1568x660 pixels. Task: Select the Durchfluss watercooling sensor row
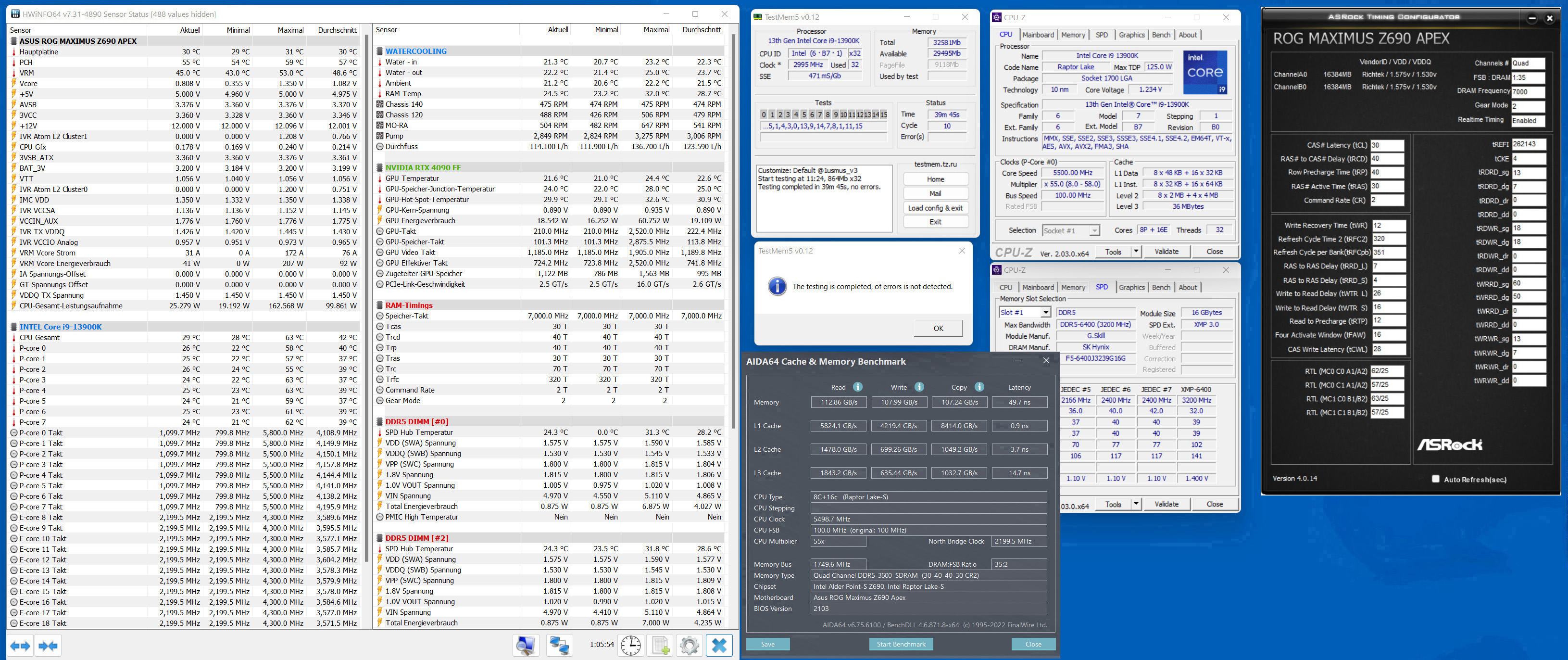[x=550, y=147]
